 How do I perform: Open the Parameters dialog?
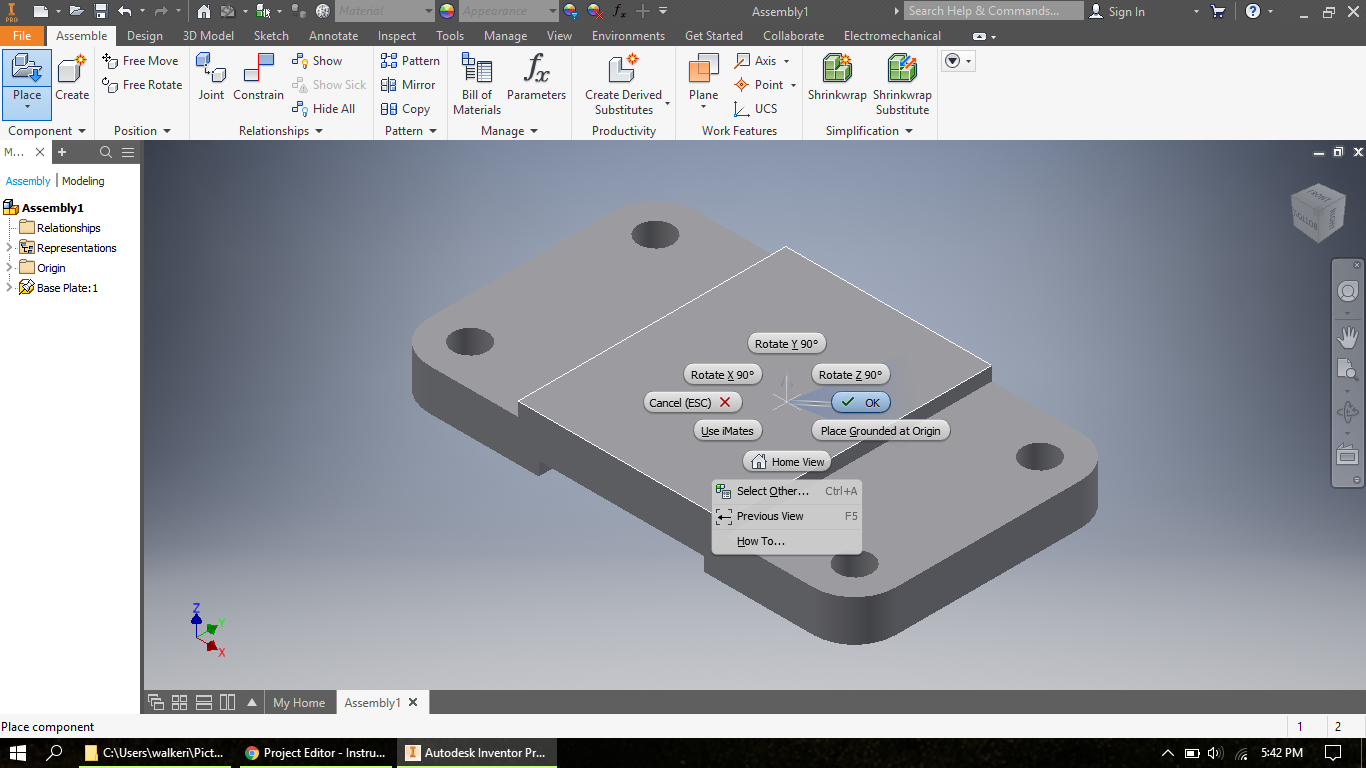[536, 82]
